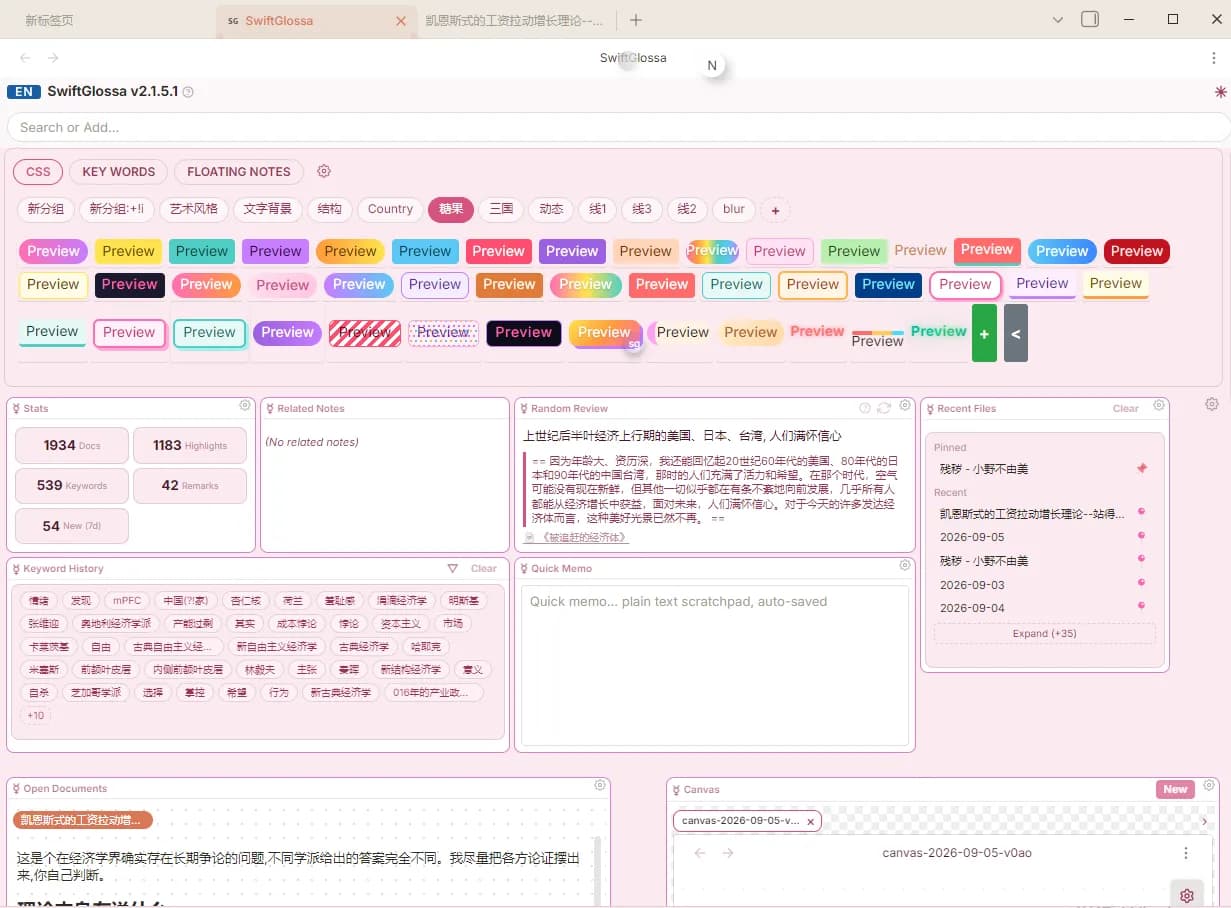The height and width of the screenshot is (908, 1231).
Task: Open the 539 Keywords stat card
Action: tap(72, 485)
